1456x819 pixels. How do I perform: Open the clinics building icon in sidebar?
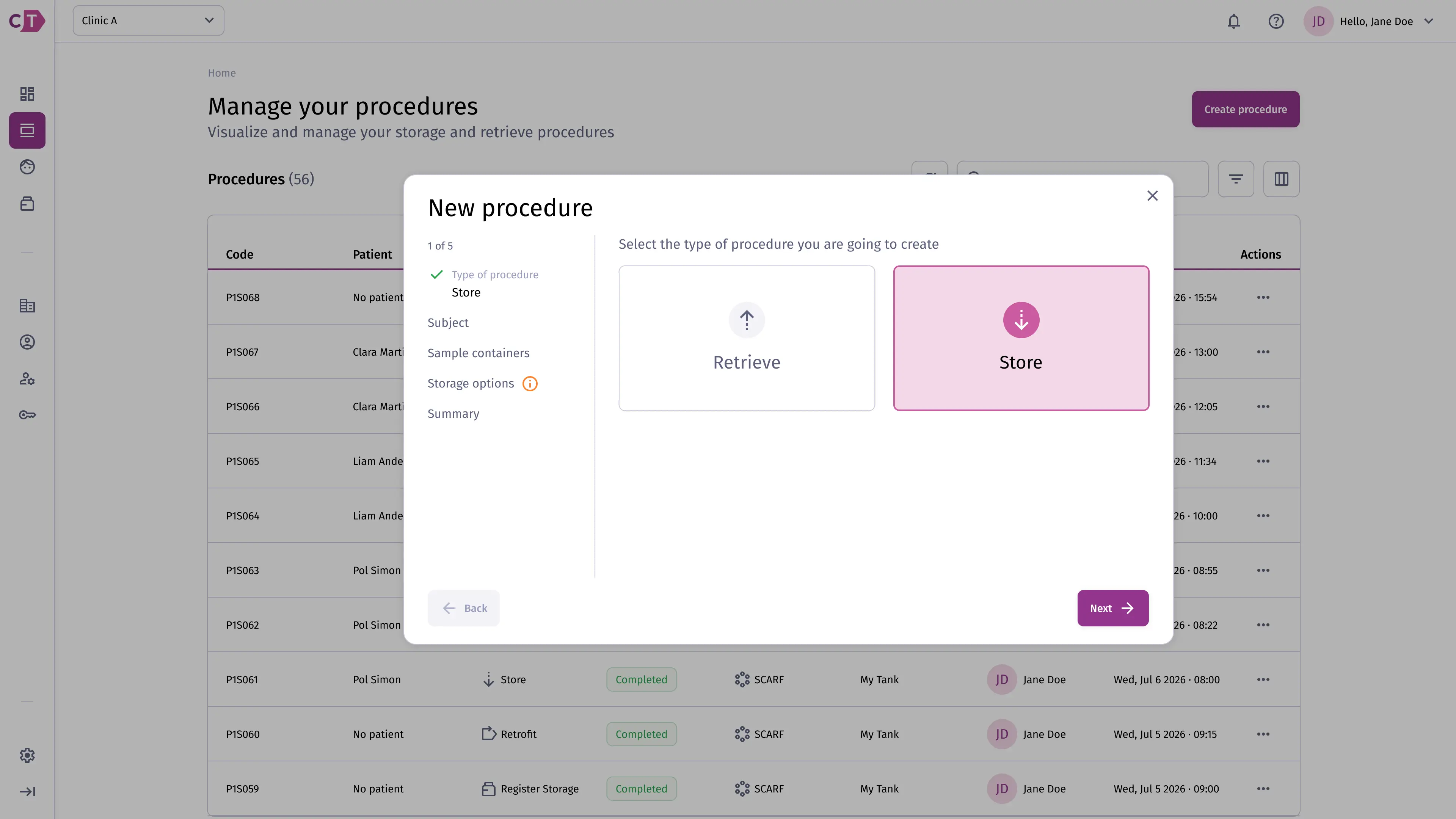(x=27, y=306)
